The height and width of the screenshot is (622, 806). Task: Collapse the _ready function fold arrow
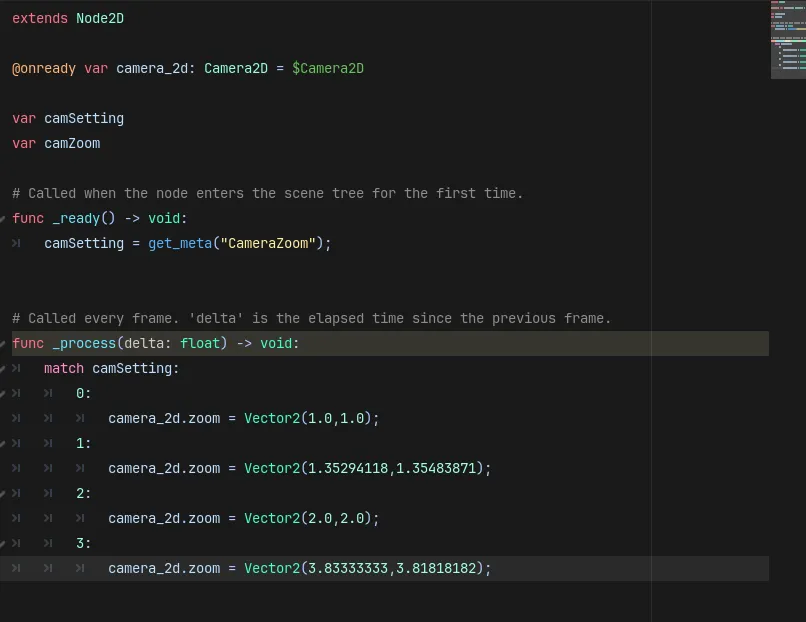pos(3,219)
